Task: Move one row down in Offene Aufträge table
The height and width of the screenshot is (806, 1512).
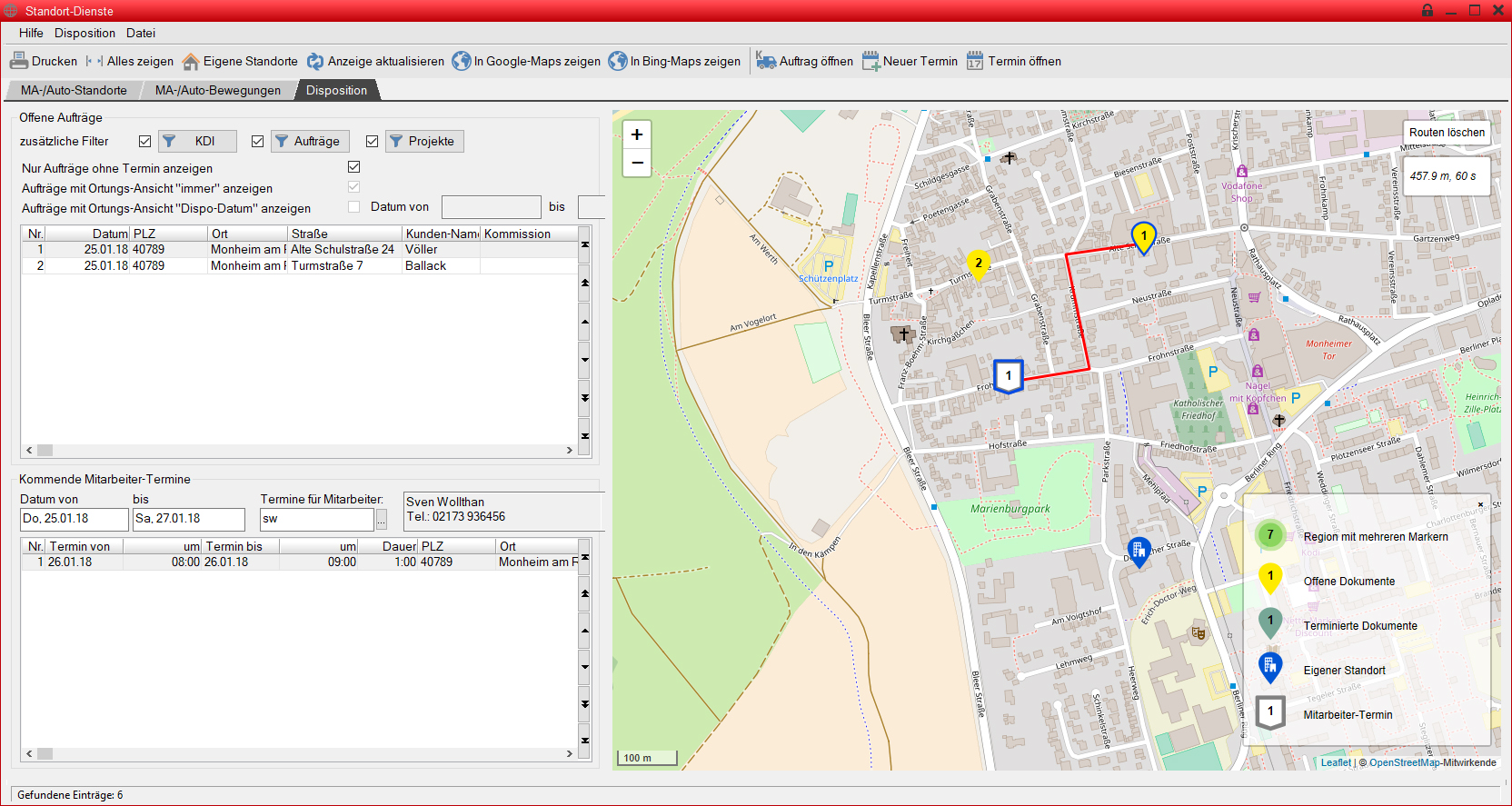Action: (585, 359)
